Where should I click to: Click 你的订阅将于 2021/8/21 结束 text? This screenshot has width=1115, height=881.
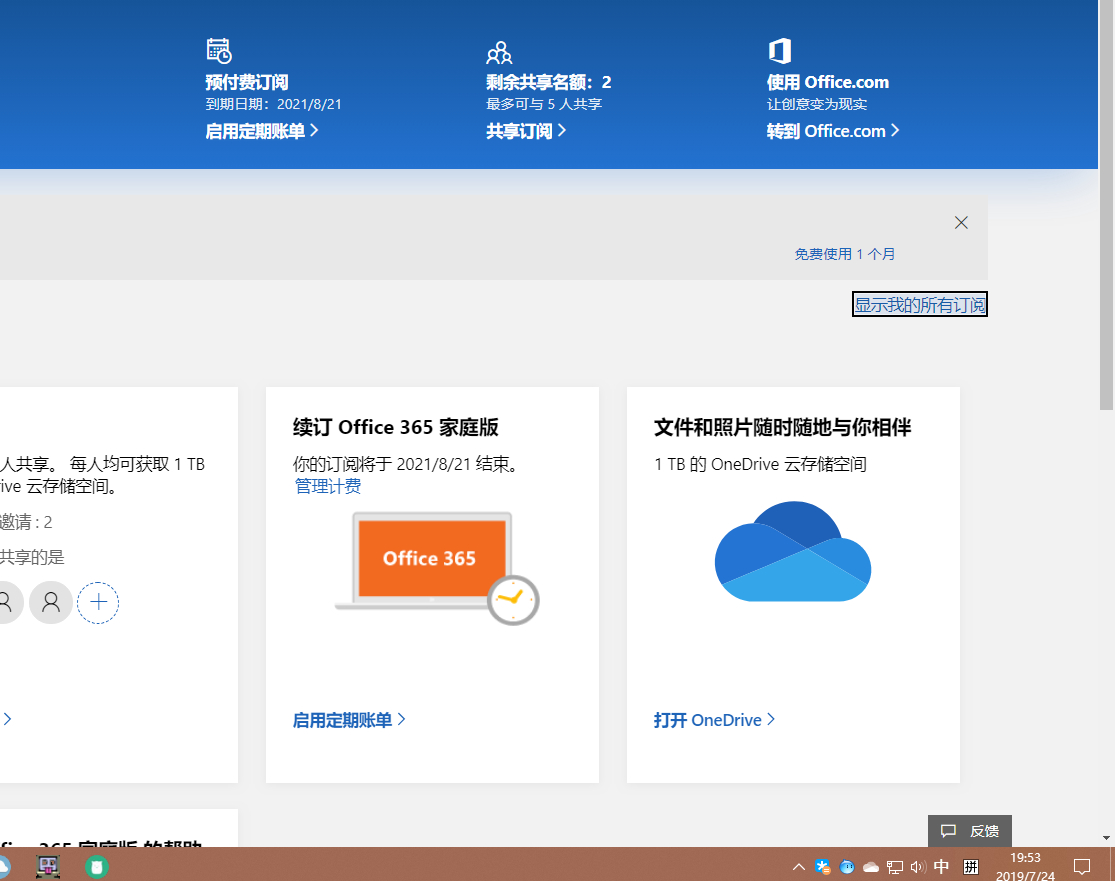tap(404, 464)
